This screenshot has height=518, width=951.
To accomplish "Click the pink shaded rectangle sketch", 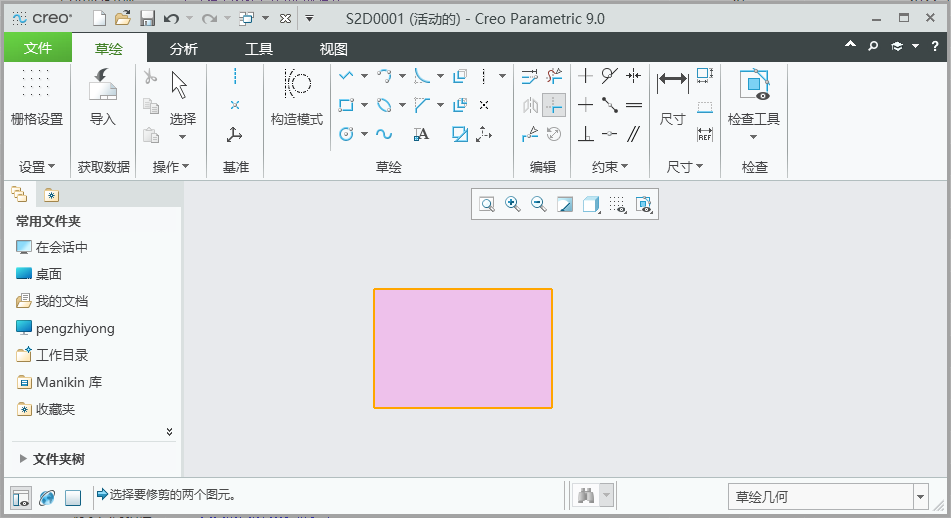I will (463, 348).
